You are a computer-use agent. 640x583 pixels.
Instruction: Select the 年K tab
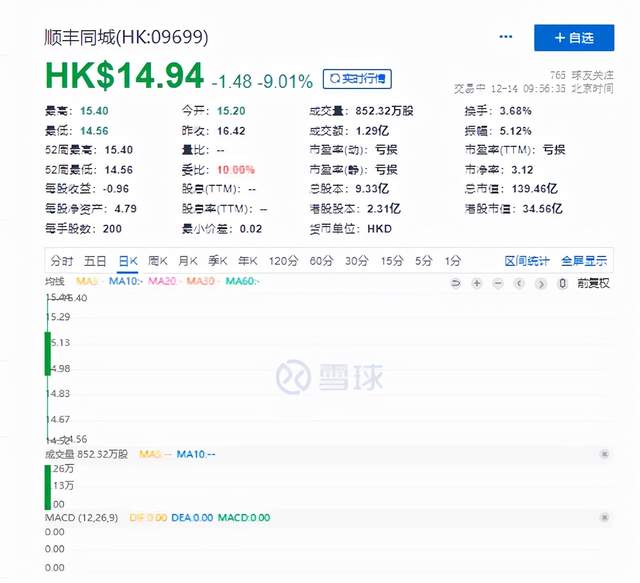click(248, 261)
